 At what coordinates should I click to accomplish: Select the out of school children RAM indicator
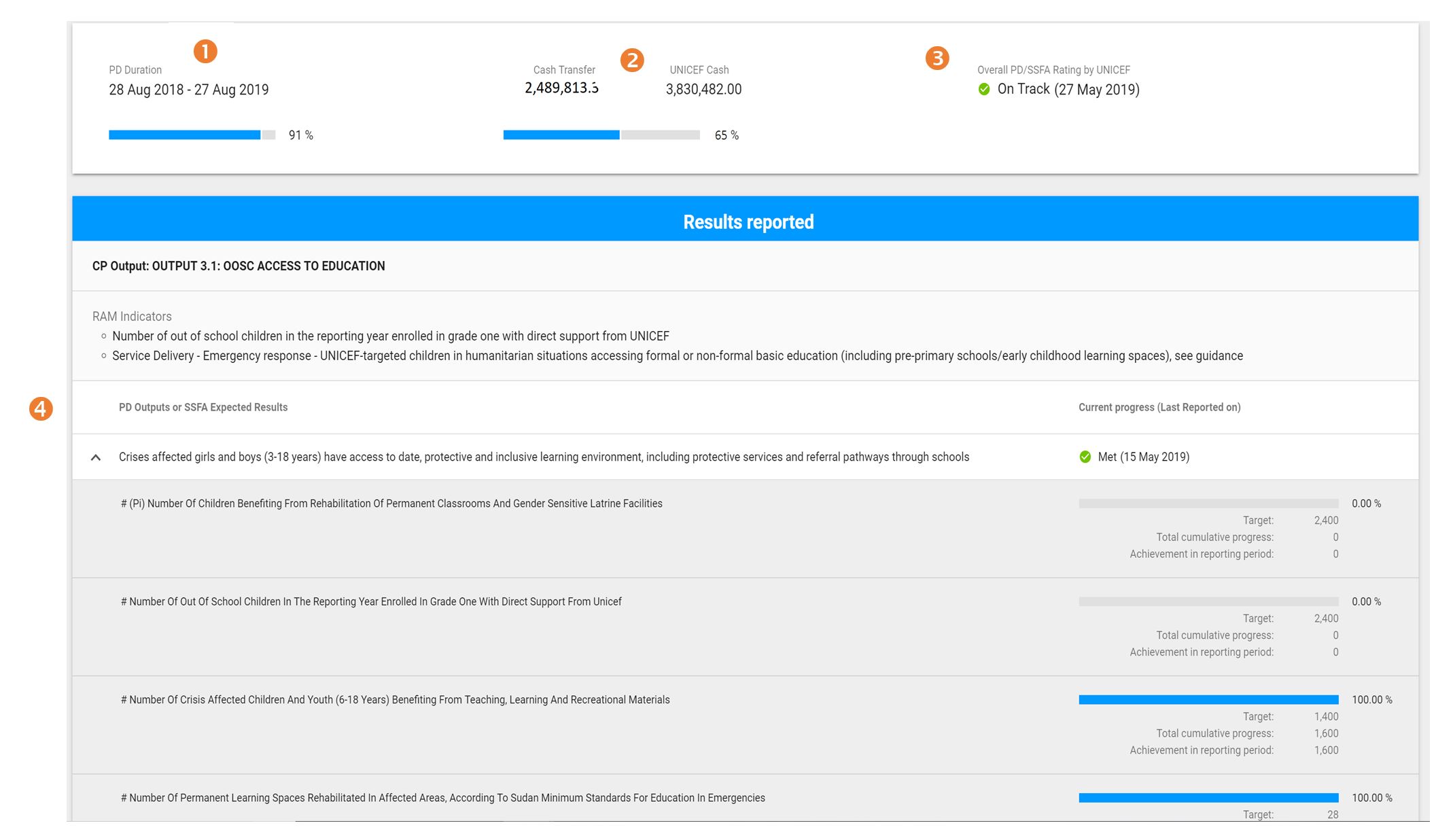pos(391,336)
